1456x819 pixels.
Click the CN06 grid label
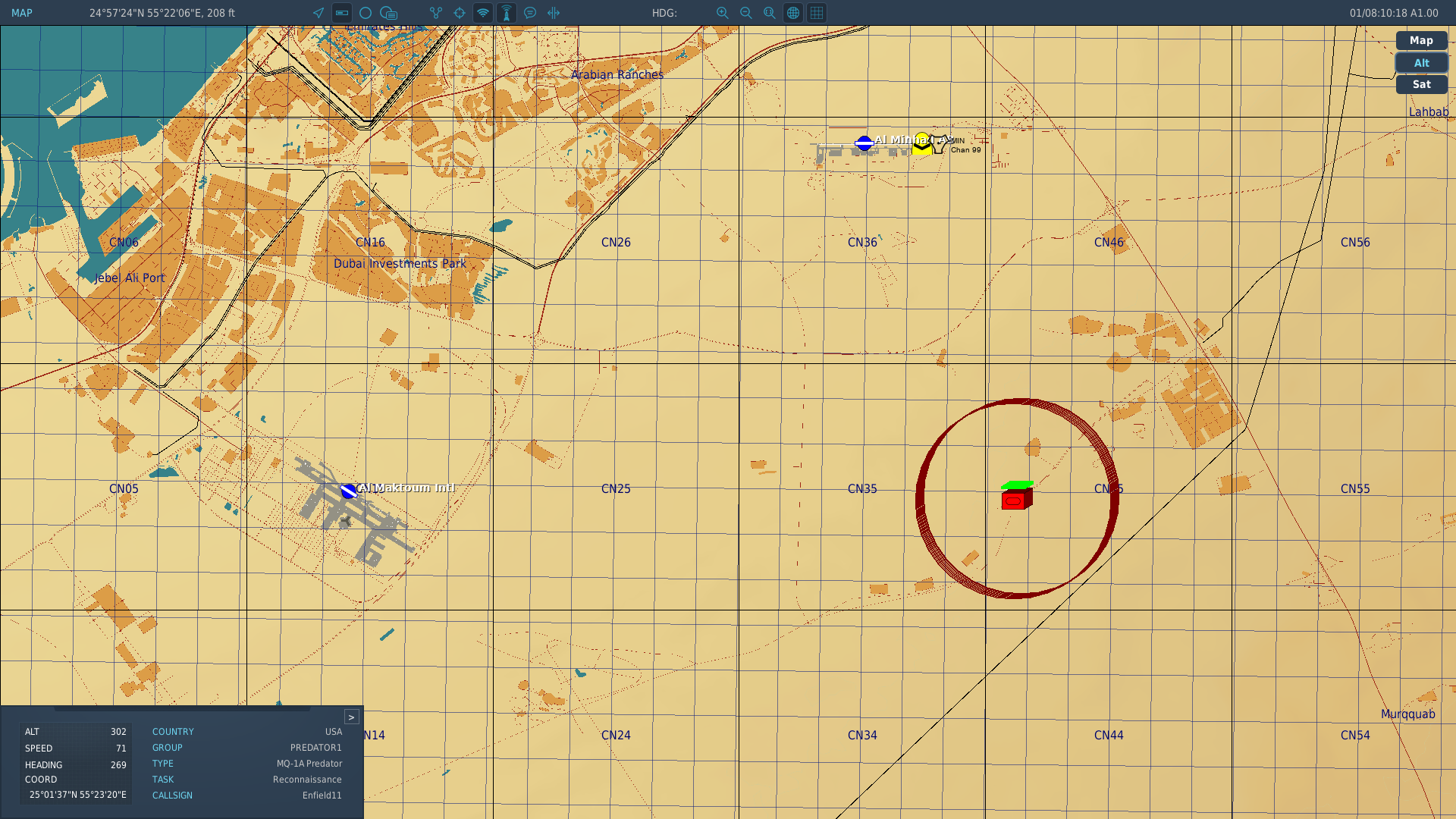click(124, 242)
